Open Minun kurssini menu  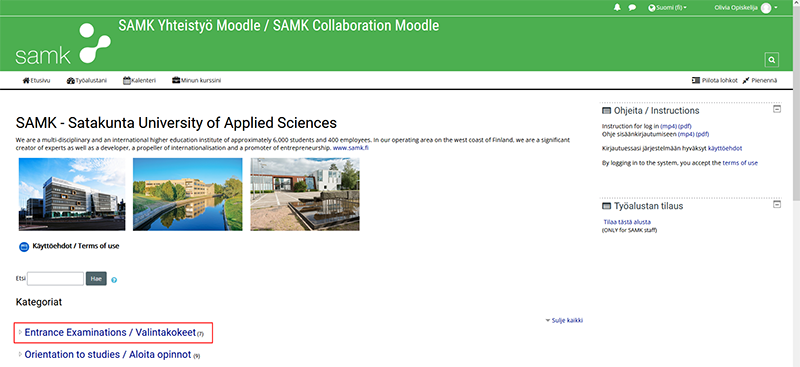point(196,81)
